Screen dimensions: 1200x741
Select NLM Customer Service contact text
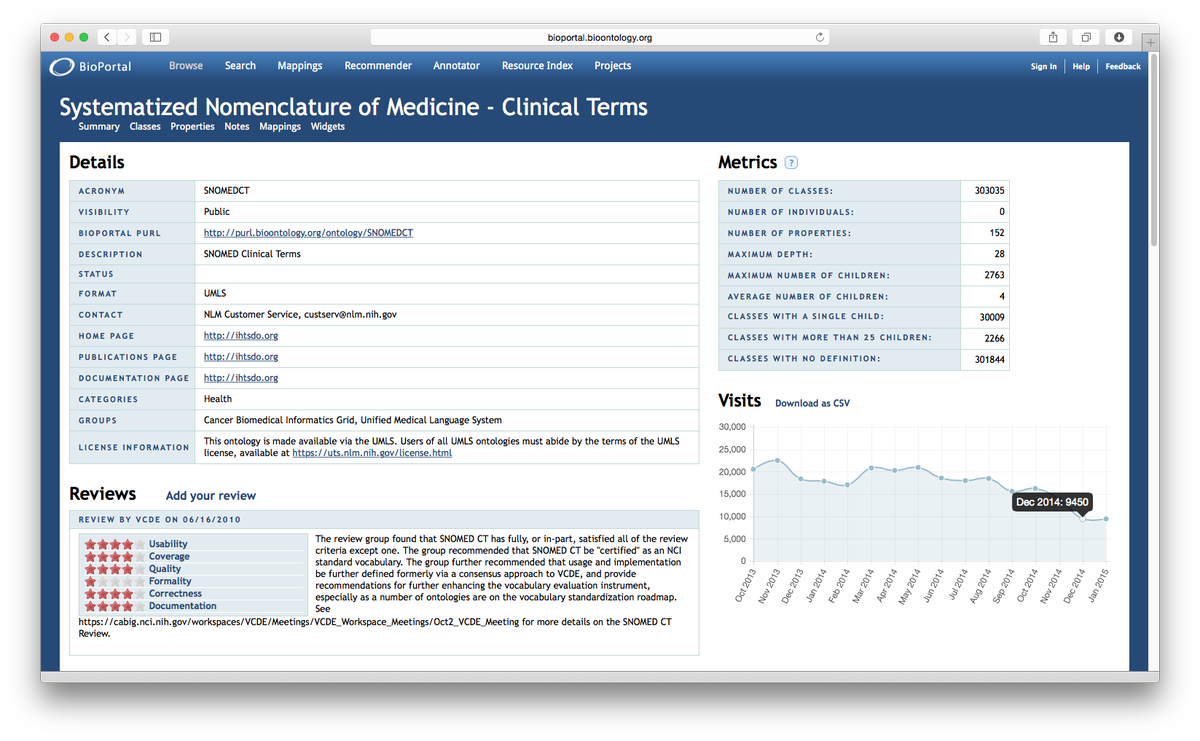coord(300,315)
